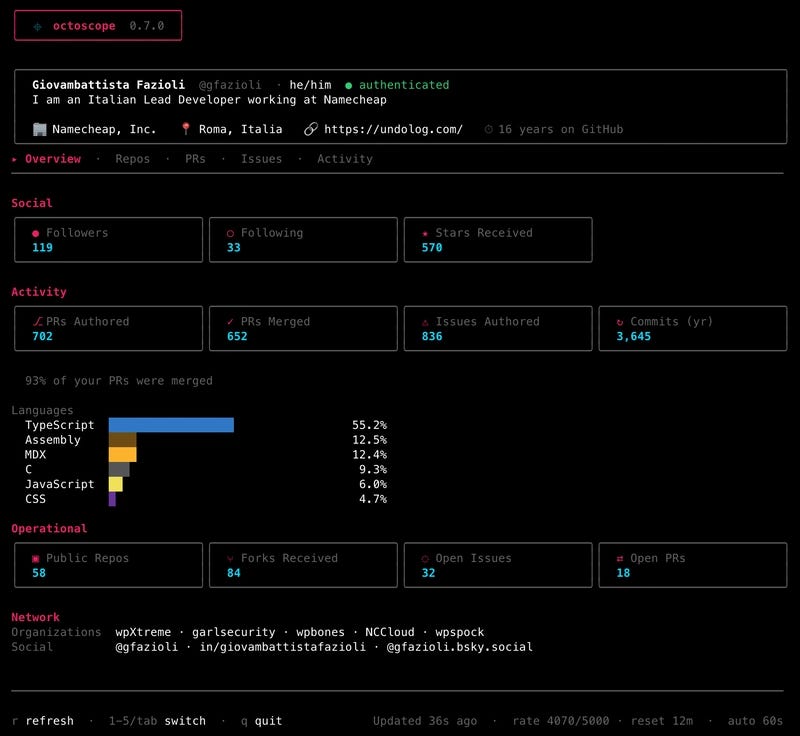Click the green authenticated status dot
This screenshot has width=800, height=736.
click(348, 86)
